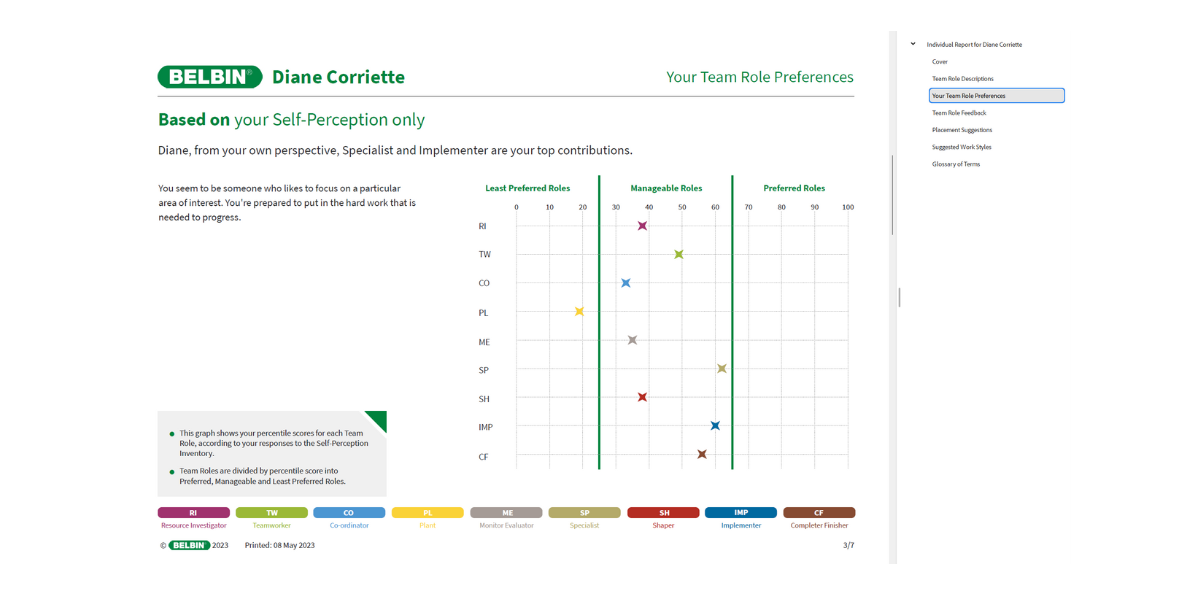Click the BELBIN logo in the header
Viewport: 1200px width, 600px height.
click(210, 75)
